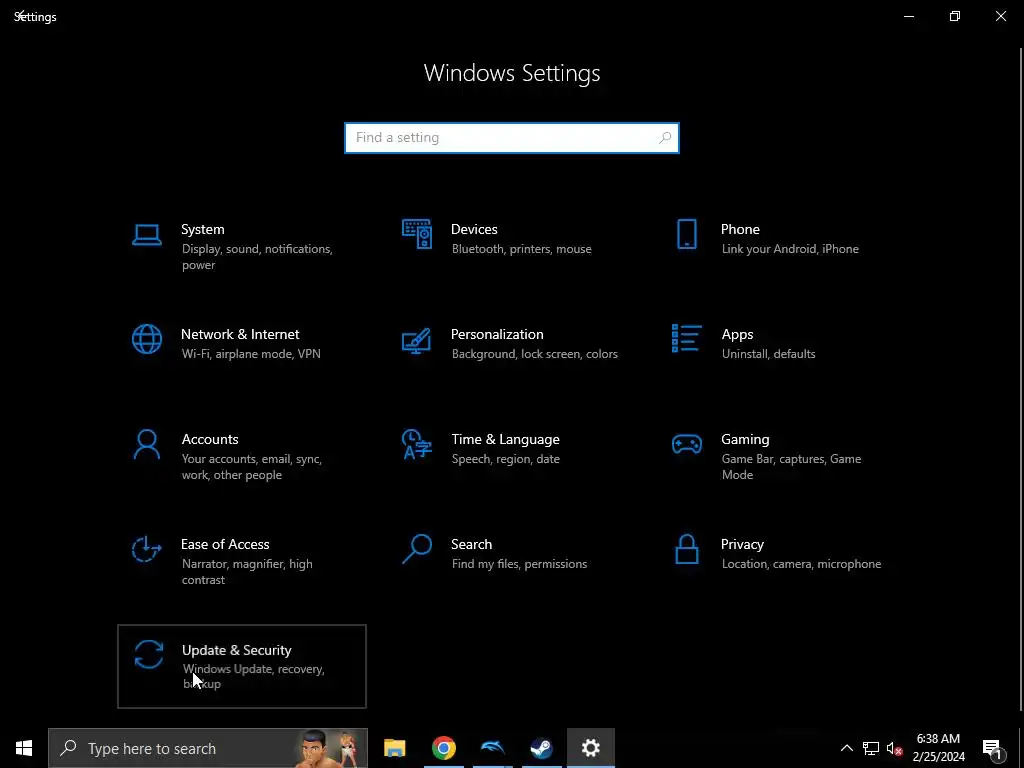Open Time & Language clock icon
The height and width of the screenshot is (768, 1024).
[417, 444]
